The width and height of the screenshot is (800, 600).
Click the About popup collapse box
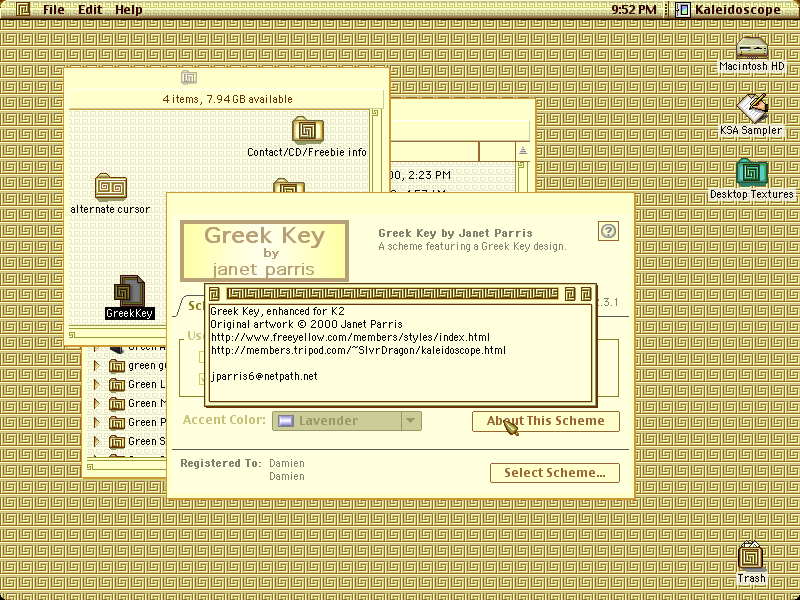[586, 293]
